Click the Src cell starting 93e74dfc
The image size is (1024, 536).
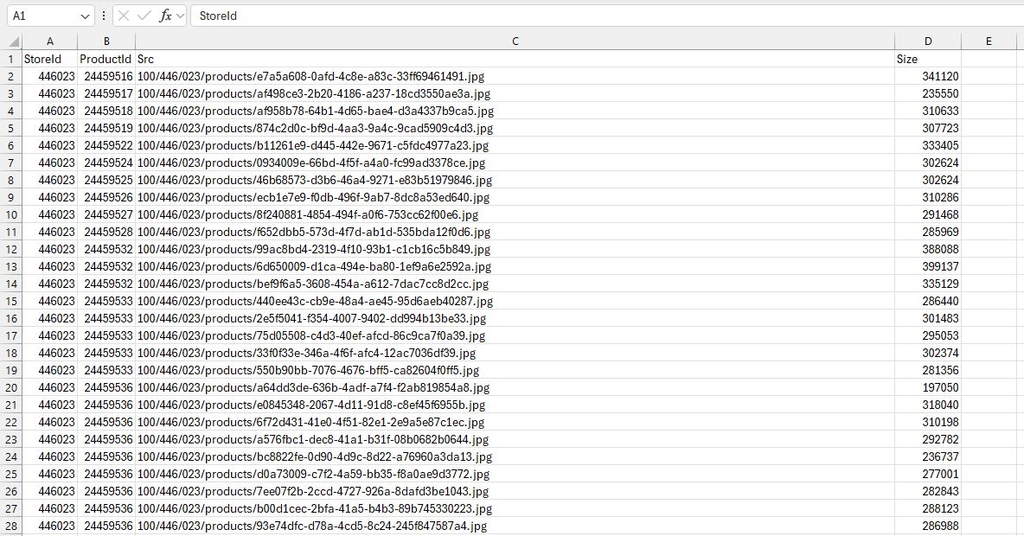(515, 526)
